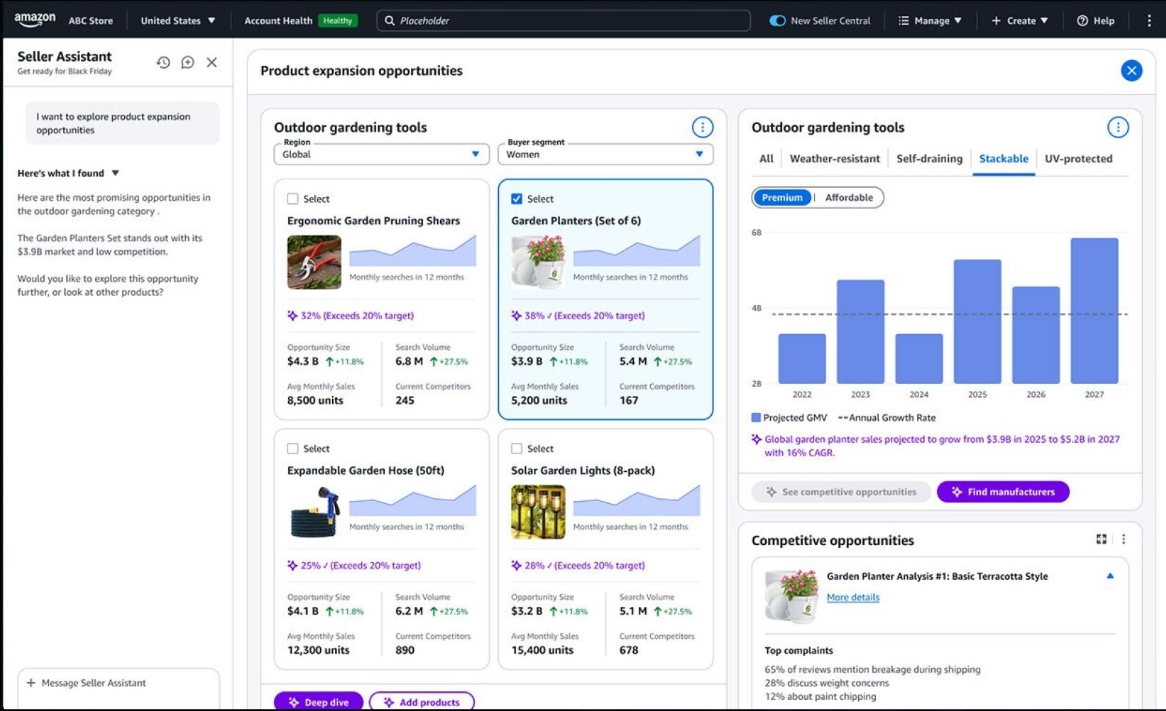
Task: Start a new chat in Seller Assistant
Action: point(187,62)
